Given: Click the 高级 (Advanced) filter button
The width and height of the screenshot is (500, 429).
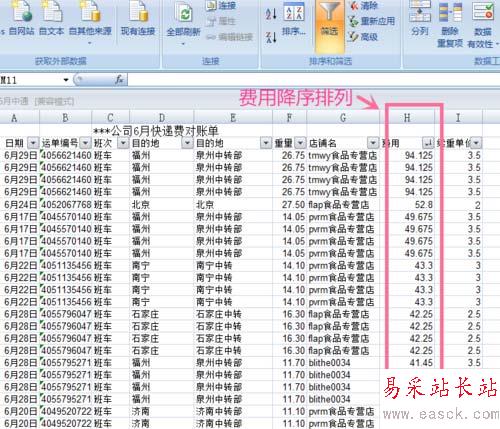Looking at the screenshot, I should 363,37.
